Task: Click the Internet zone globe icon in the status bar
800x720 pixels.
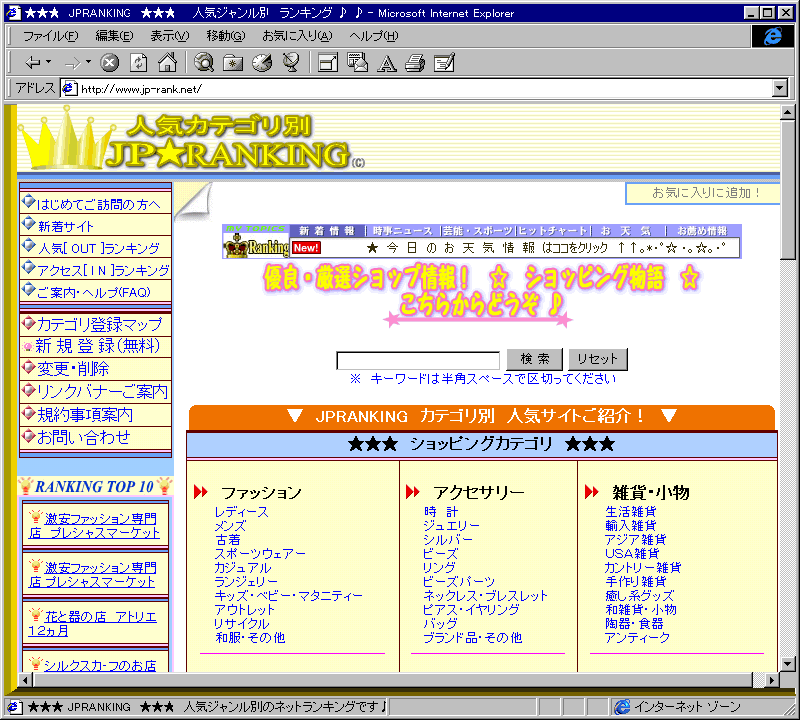Action: coord(622,707)
